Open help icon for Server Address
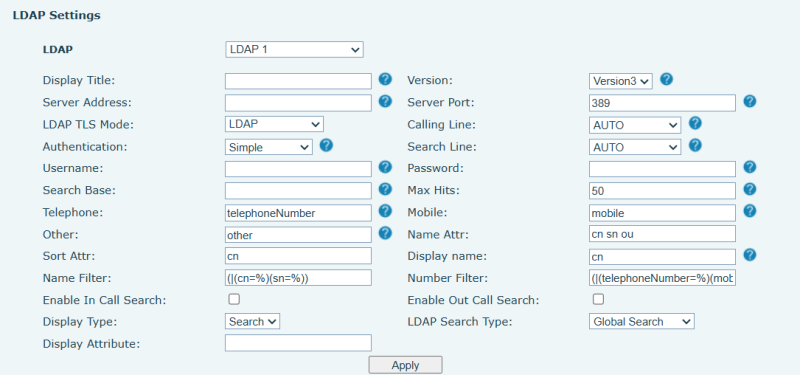The image size is (800, 375). click(x=385, y=101)
